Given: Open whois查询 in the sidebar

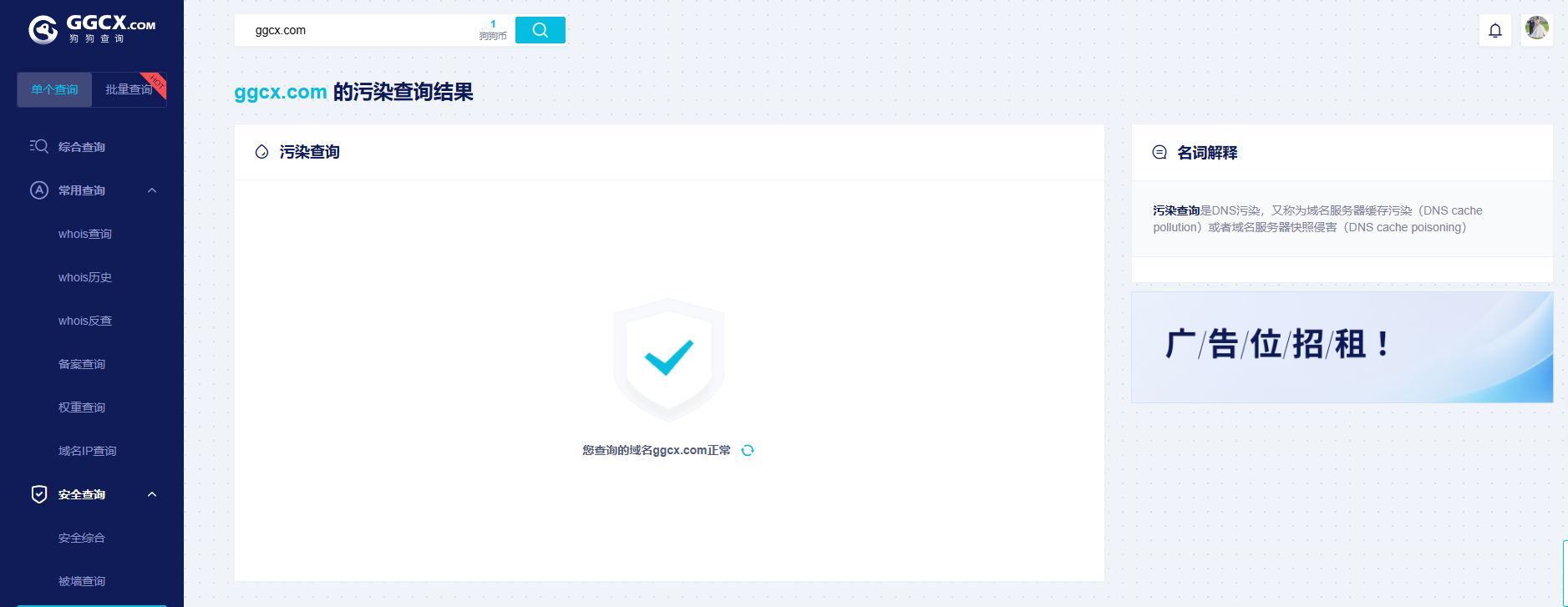Looking at the screenshot, I should point(85,234).
